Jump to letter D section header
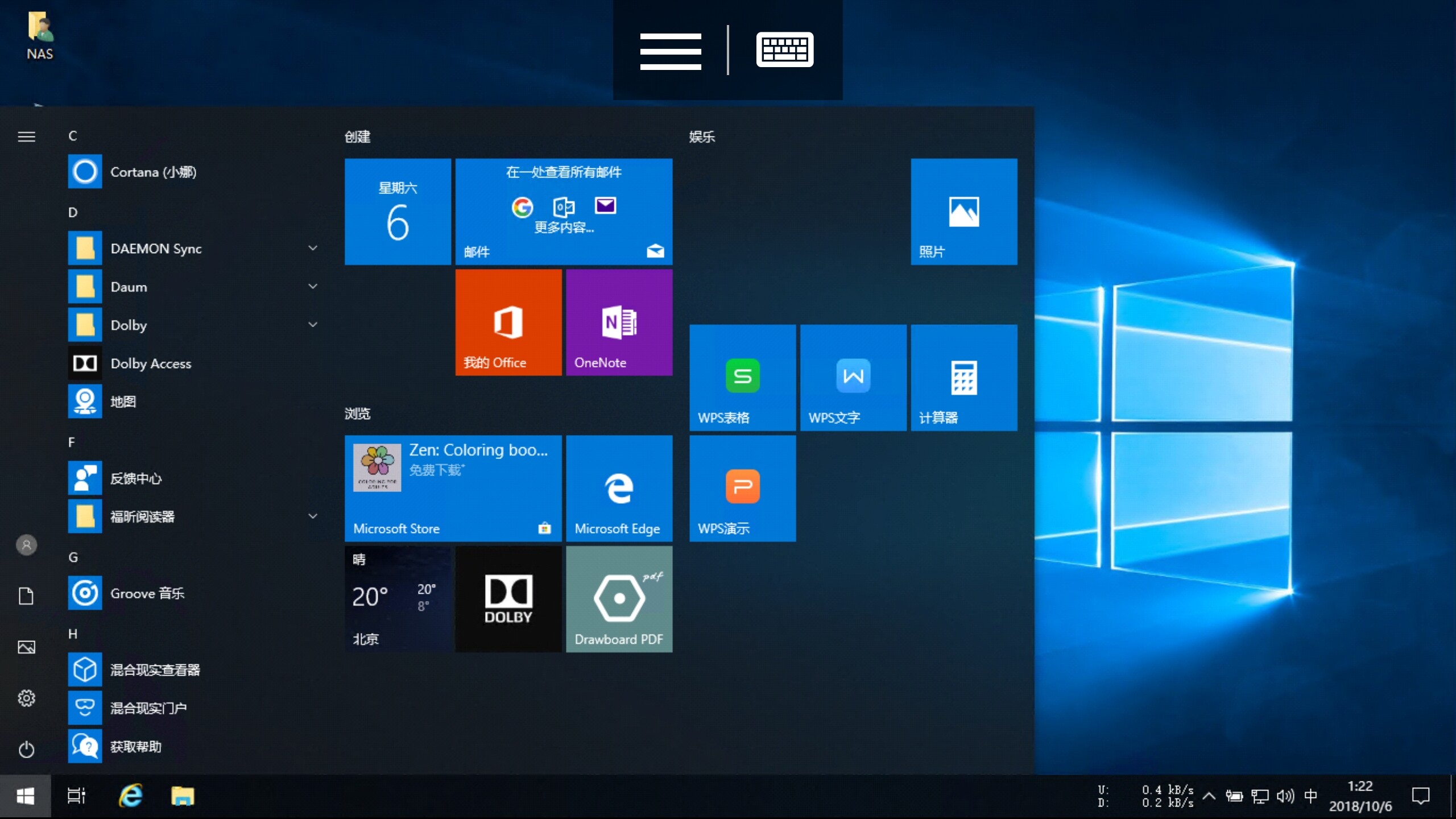Image resolution: width=1456 pixels, height=819 pixels. pyautogui.click(x=73, y=213)
